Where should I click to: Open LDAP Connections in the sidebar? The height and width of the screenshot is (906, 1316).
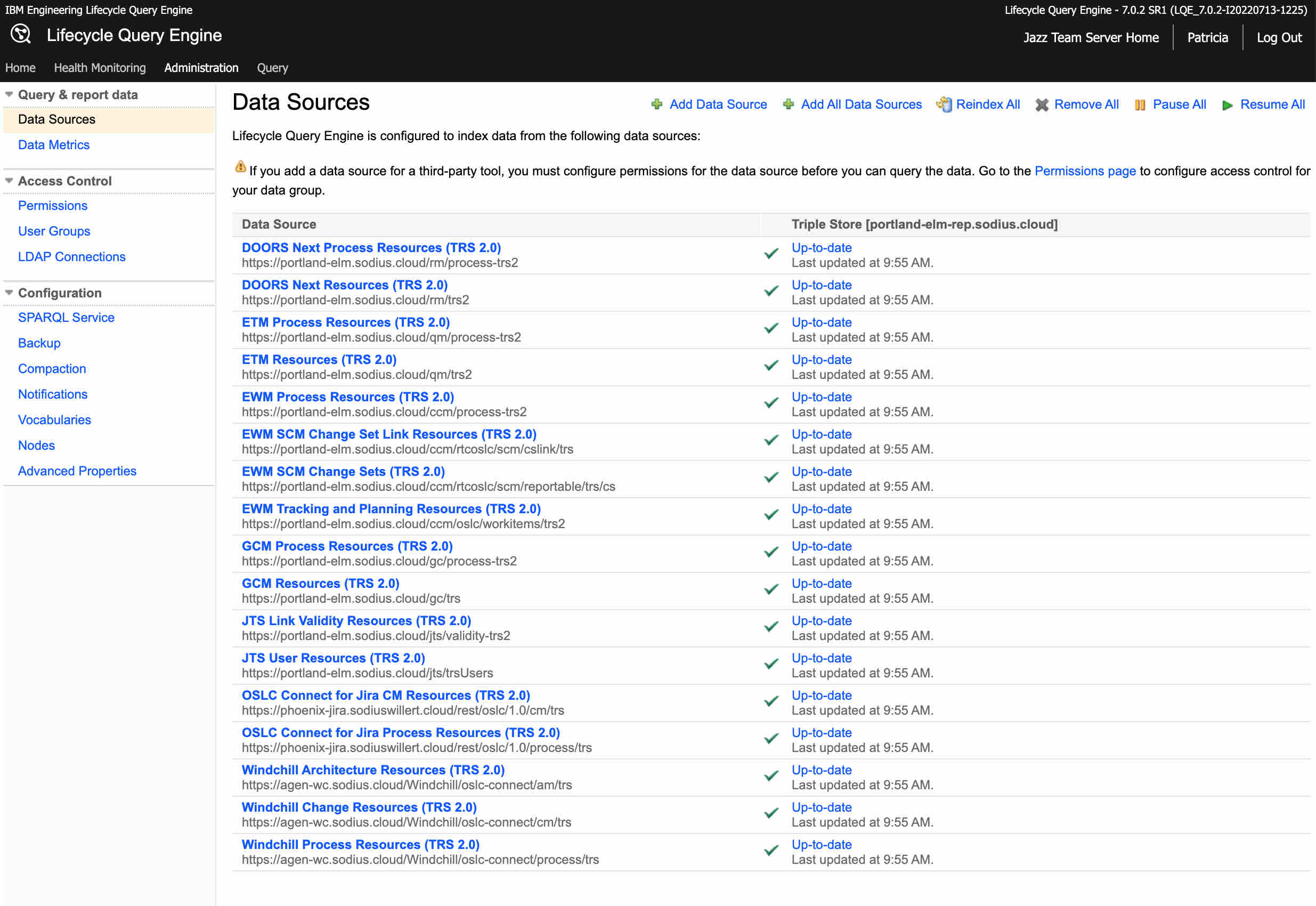[71, 256]
